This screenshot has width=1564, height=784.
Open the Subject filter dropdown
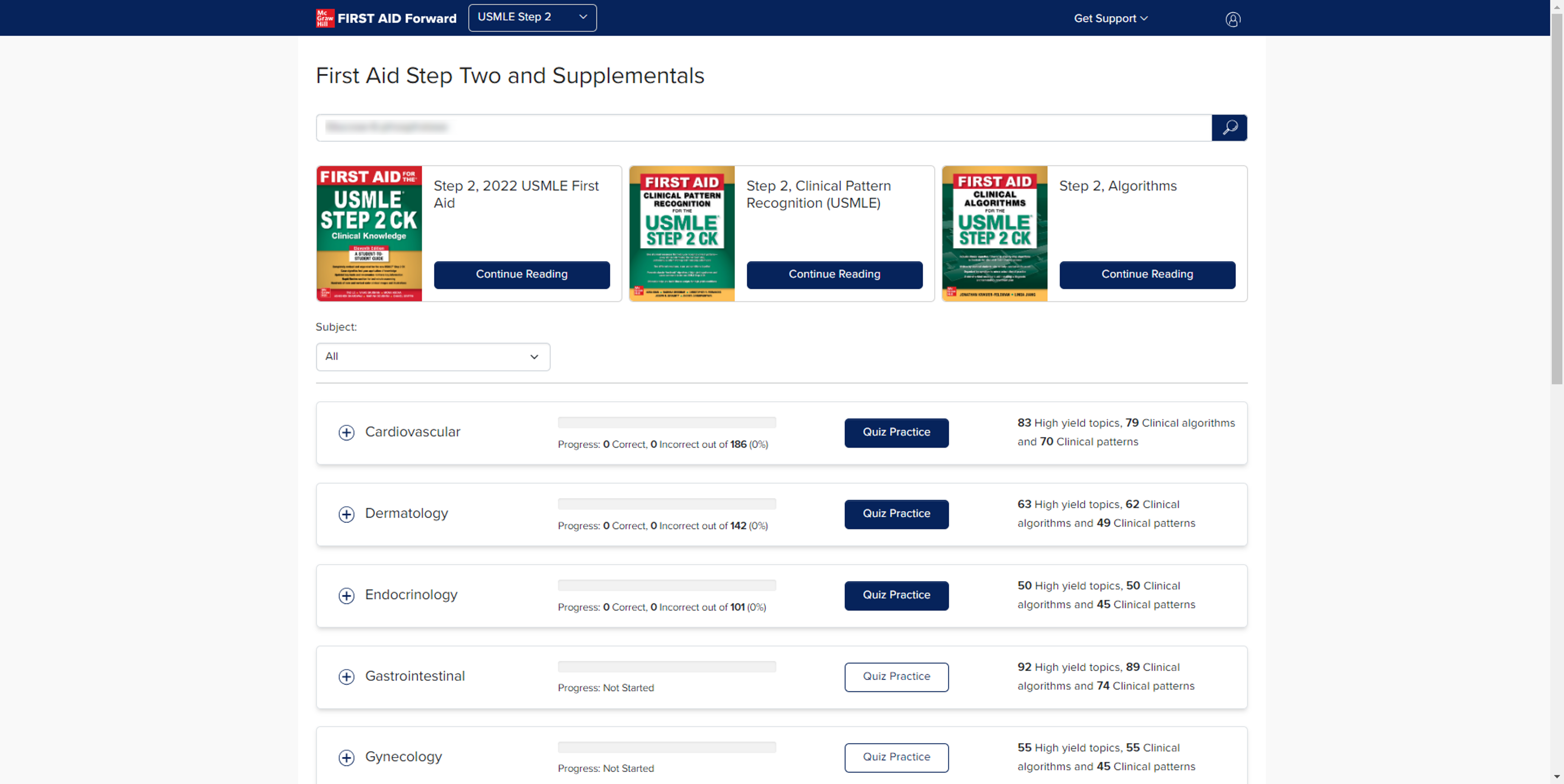click(x=432, y=356)
